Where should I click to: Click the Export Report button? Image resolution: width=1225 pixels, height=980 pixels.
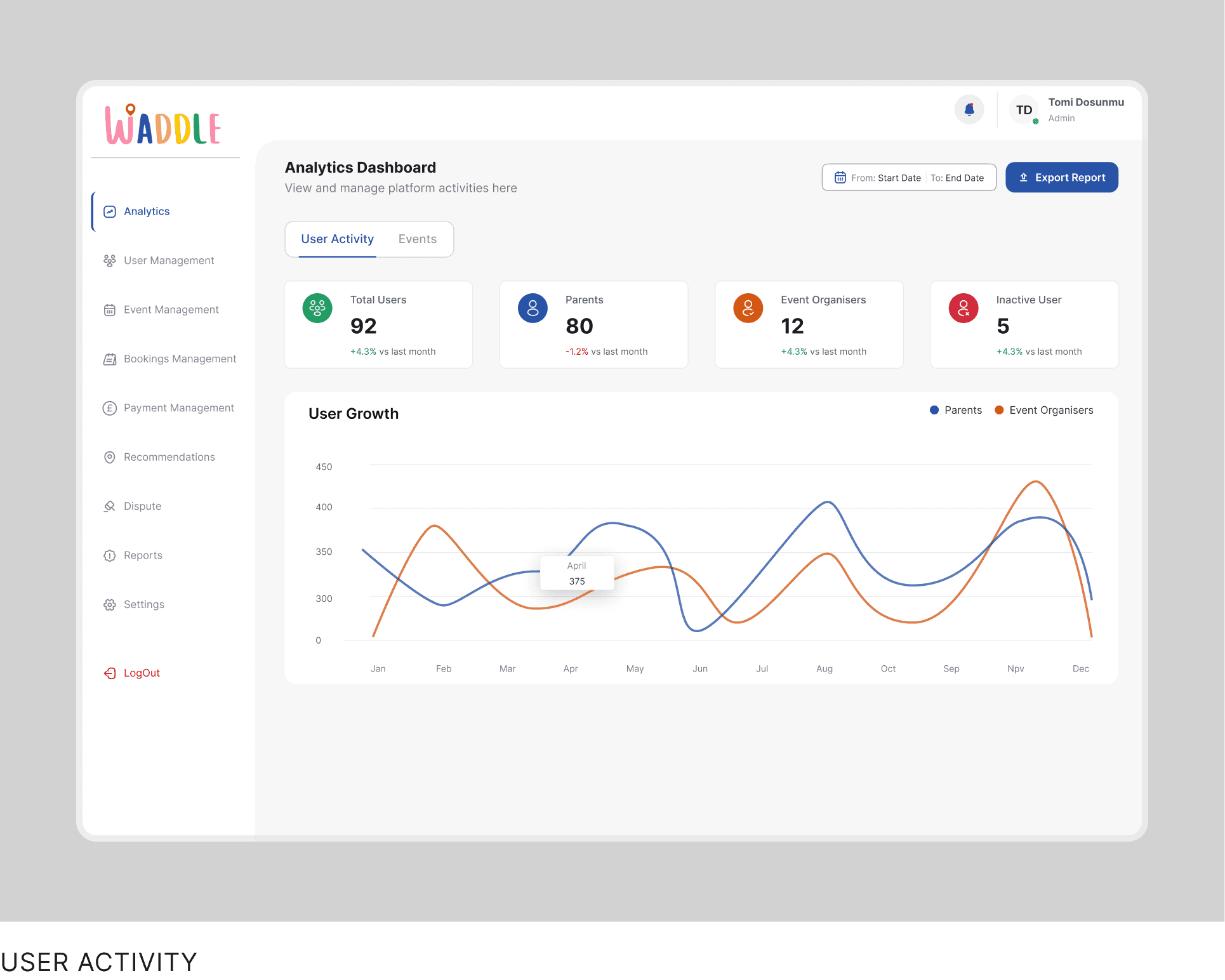pyautogui.click(x=1061, y=178)
